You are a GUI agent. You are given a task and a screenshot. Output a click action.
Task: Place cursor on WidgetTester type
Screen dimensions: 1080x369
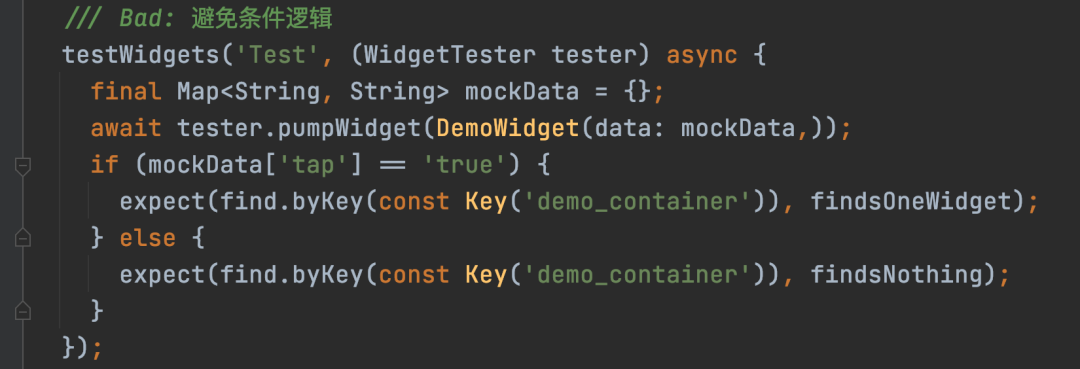click(x=450, y=55)
